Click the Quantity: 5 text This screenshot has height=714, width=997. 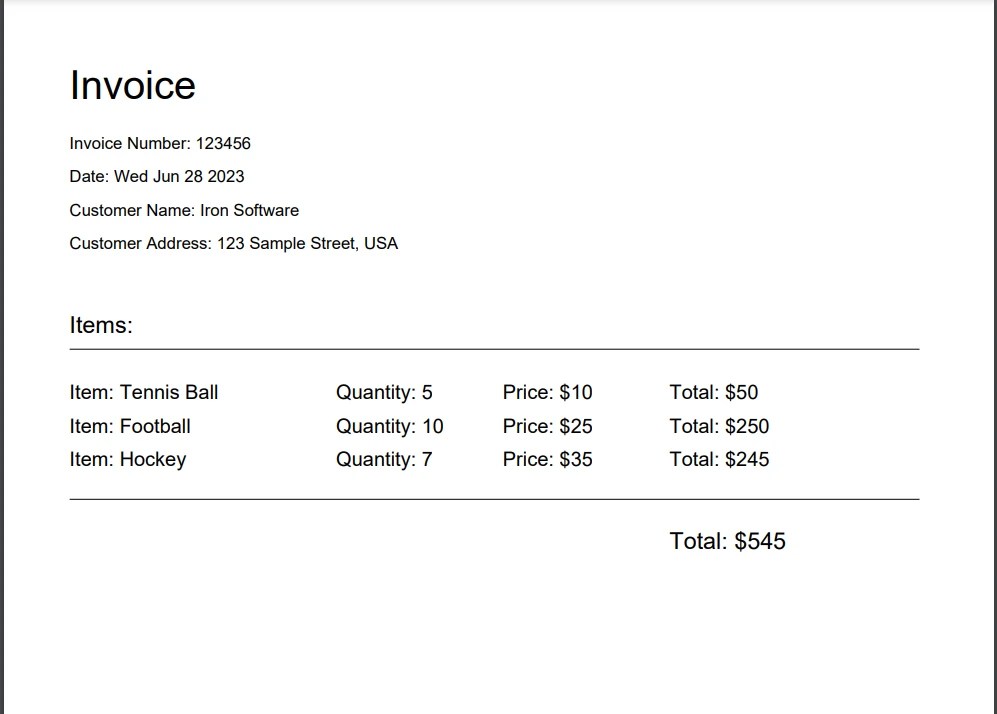coord(384,392)
